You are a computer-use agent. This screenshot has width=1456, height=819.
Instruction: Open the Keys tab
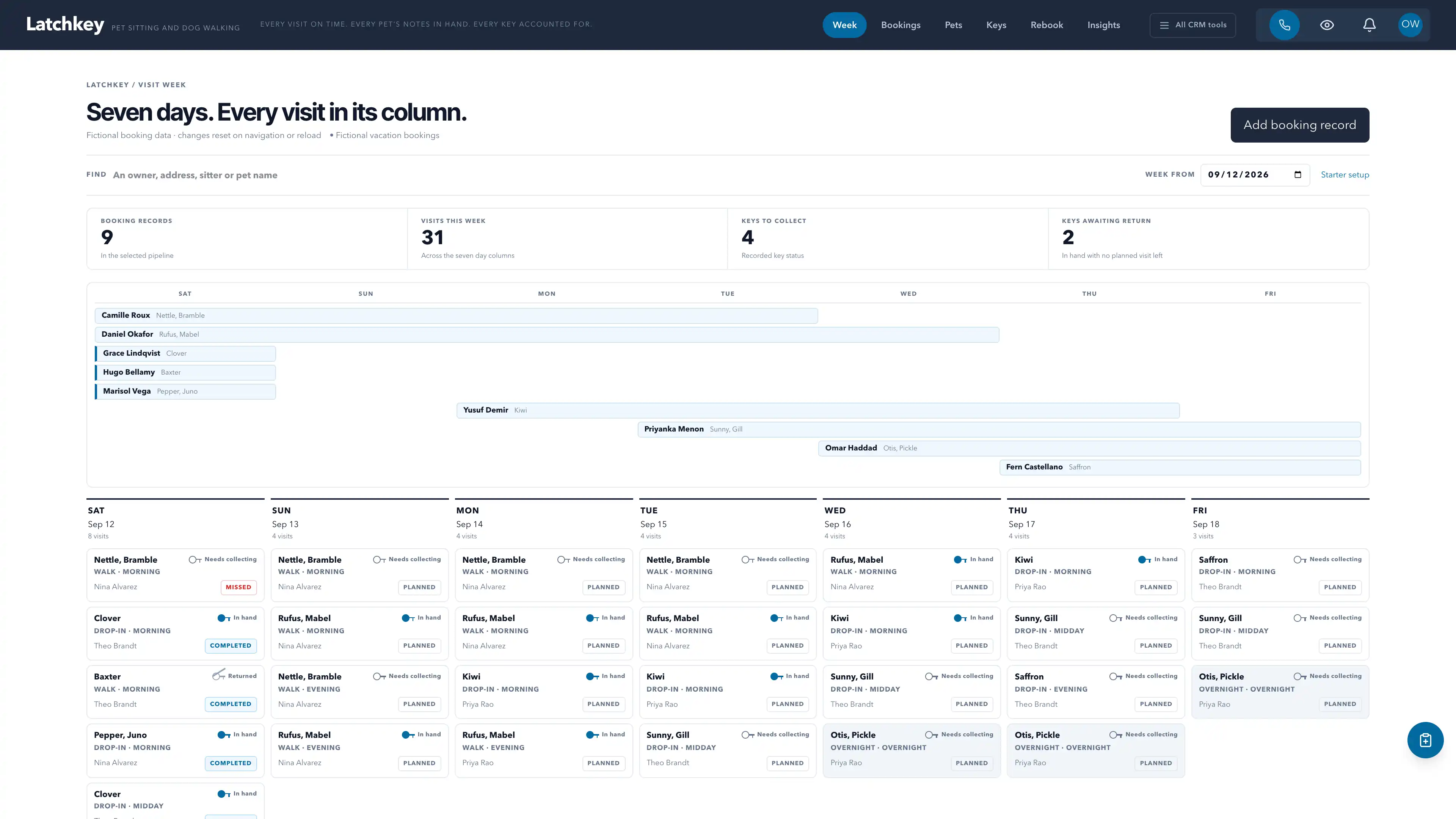click(x=996, y=25)
